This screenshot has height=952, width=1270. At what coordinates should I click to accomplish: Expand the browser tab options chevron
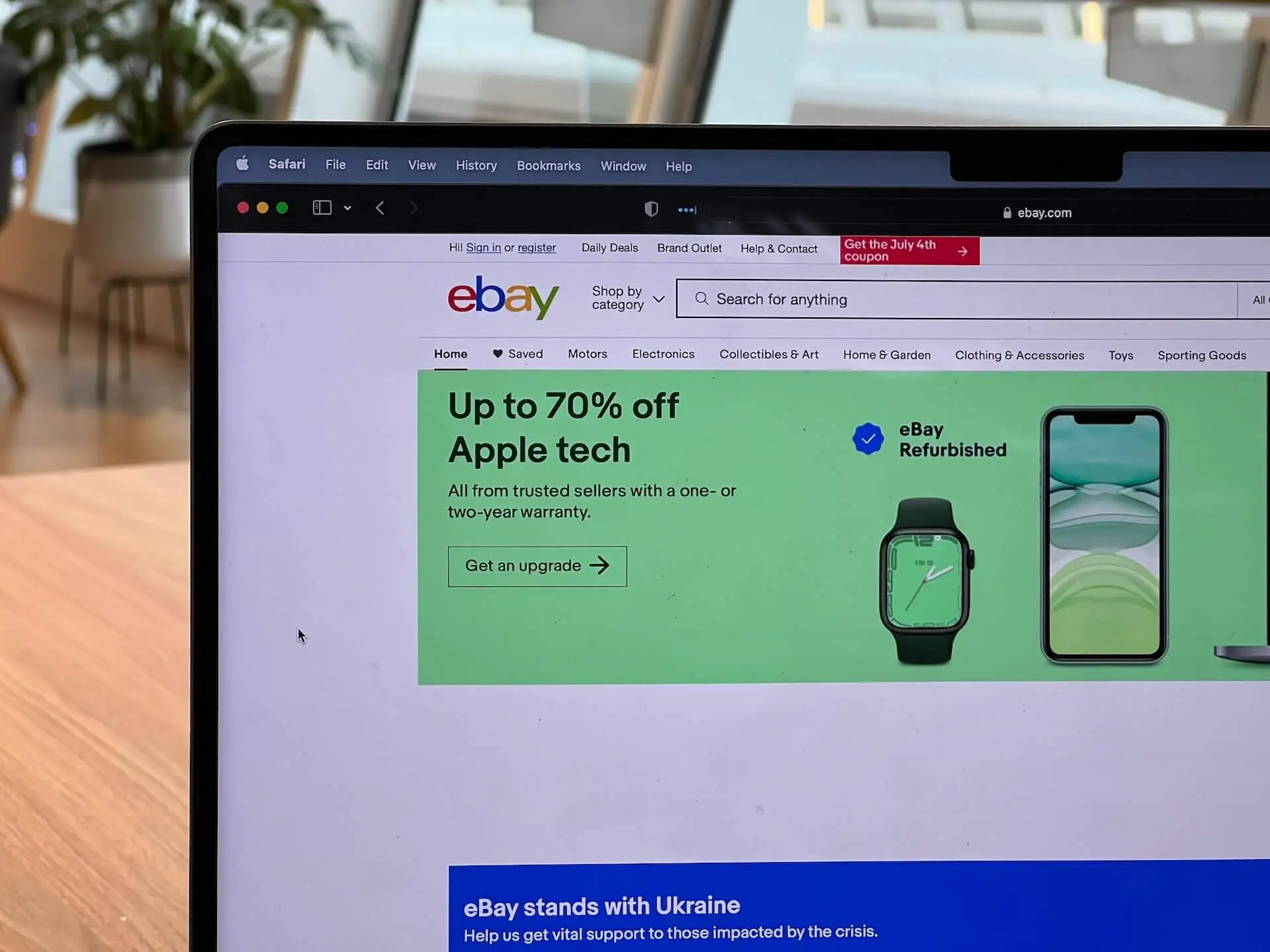[x=347, y=209]
